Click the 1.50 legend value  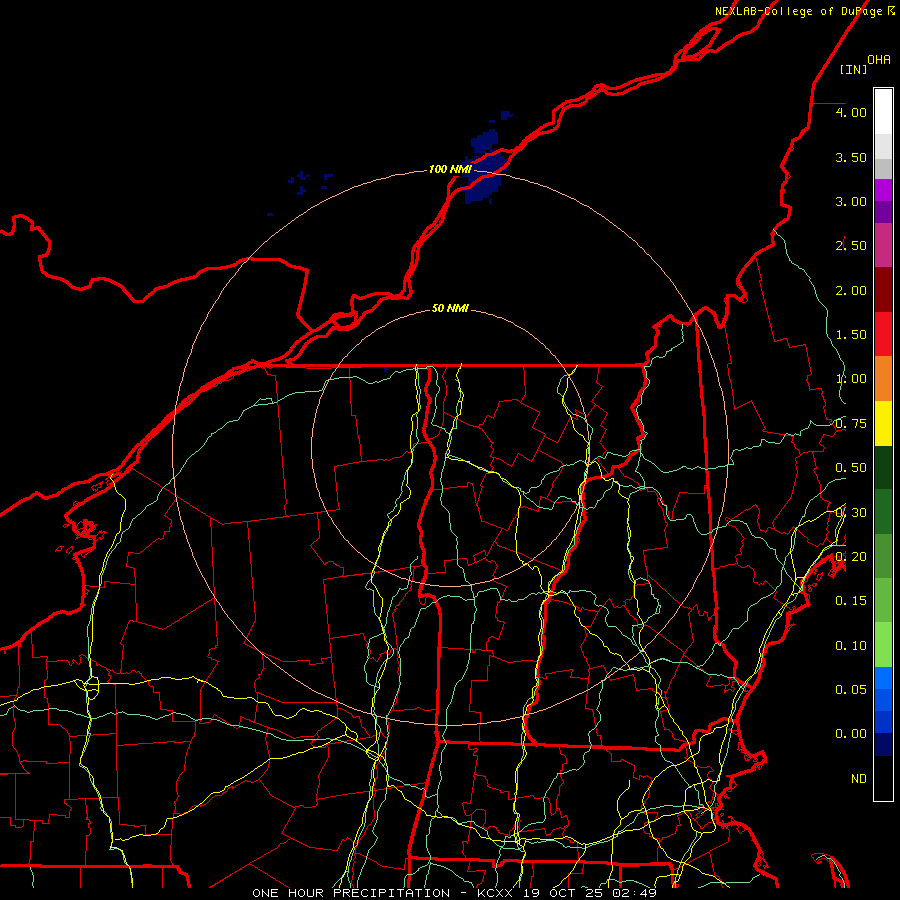pos(851,335)
